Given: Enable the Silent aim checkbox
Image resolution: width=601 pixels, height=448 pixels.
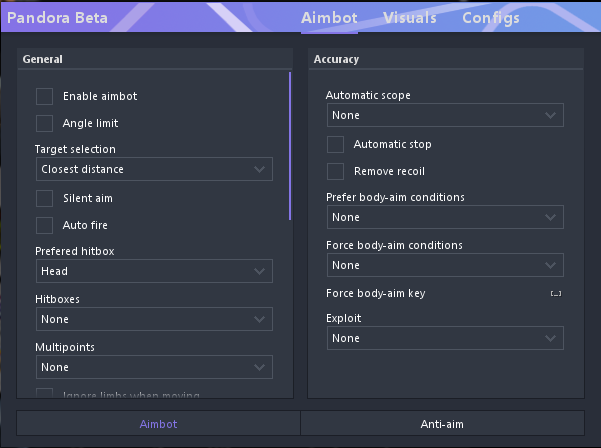Looking at the screenshot, I should pyautogui.click(x=44, y=199).
